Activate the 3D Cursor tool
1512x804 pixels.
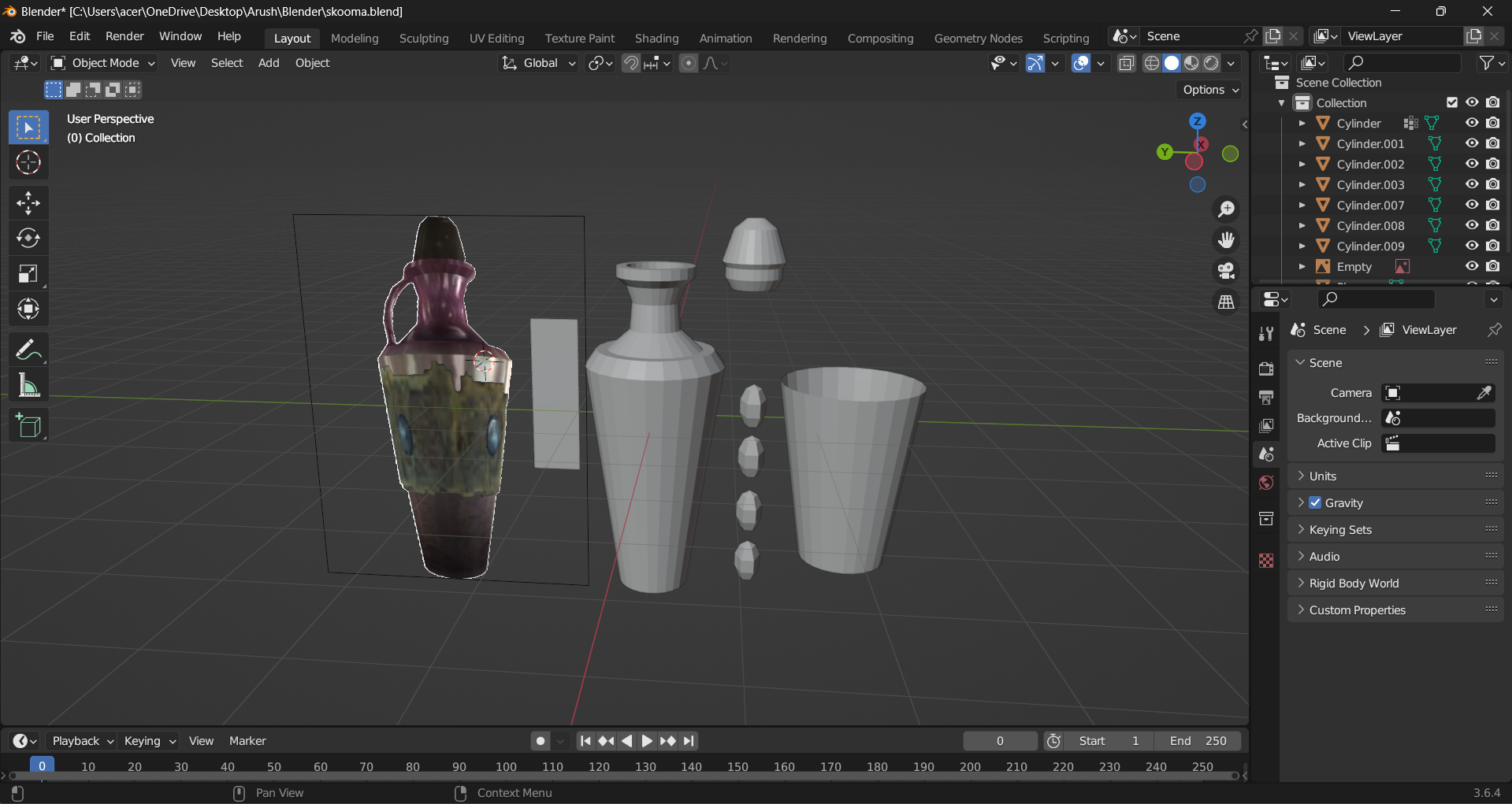28,163
